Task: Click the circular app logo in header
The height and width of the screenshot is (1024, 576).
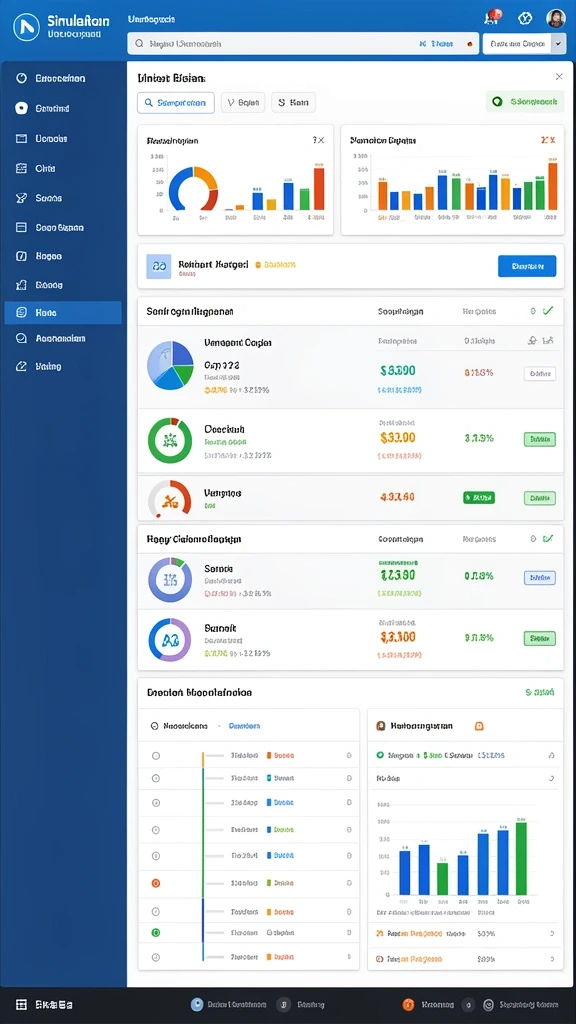Action: [x=26, y=27]
